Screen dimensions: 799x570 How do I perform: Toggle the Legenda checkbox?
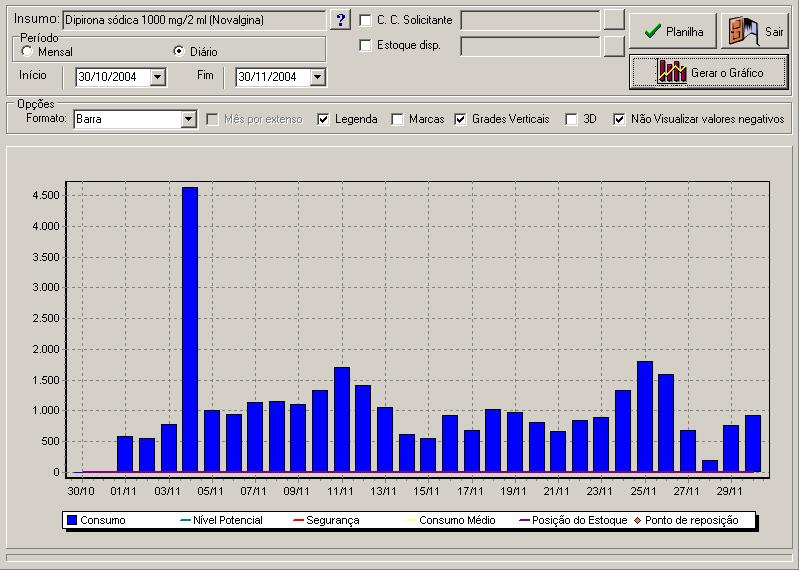coord(323,119)
